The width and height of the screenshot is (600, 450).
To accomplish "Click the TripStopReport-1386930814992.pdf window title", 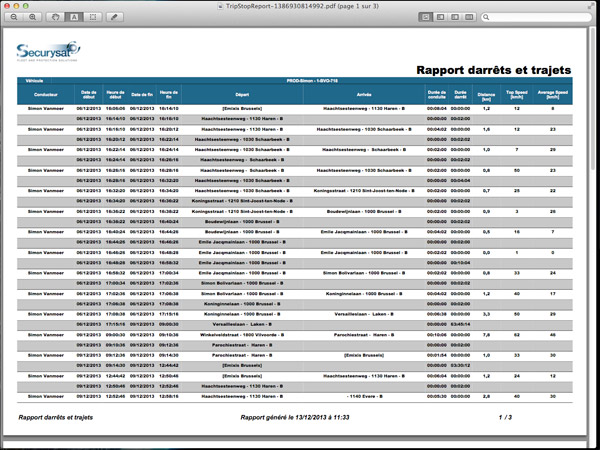I will (302, 6).
